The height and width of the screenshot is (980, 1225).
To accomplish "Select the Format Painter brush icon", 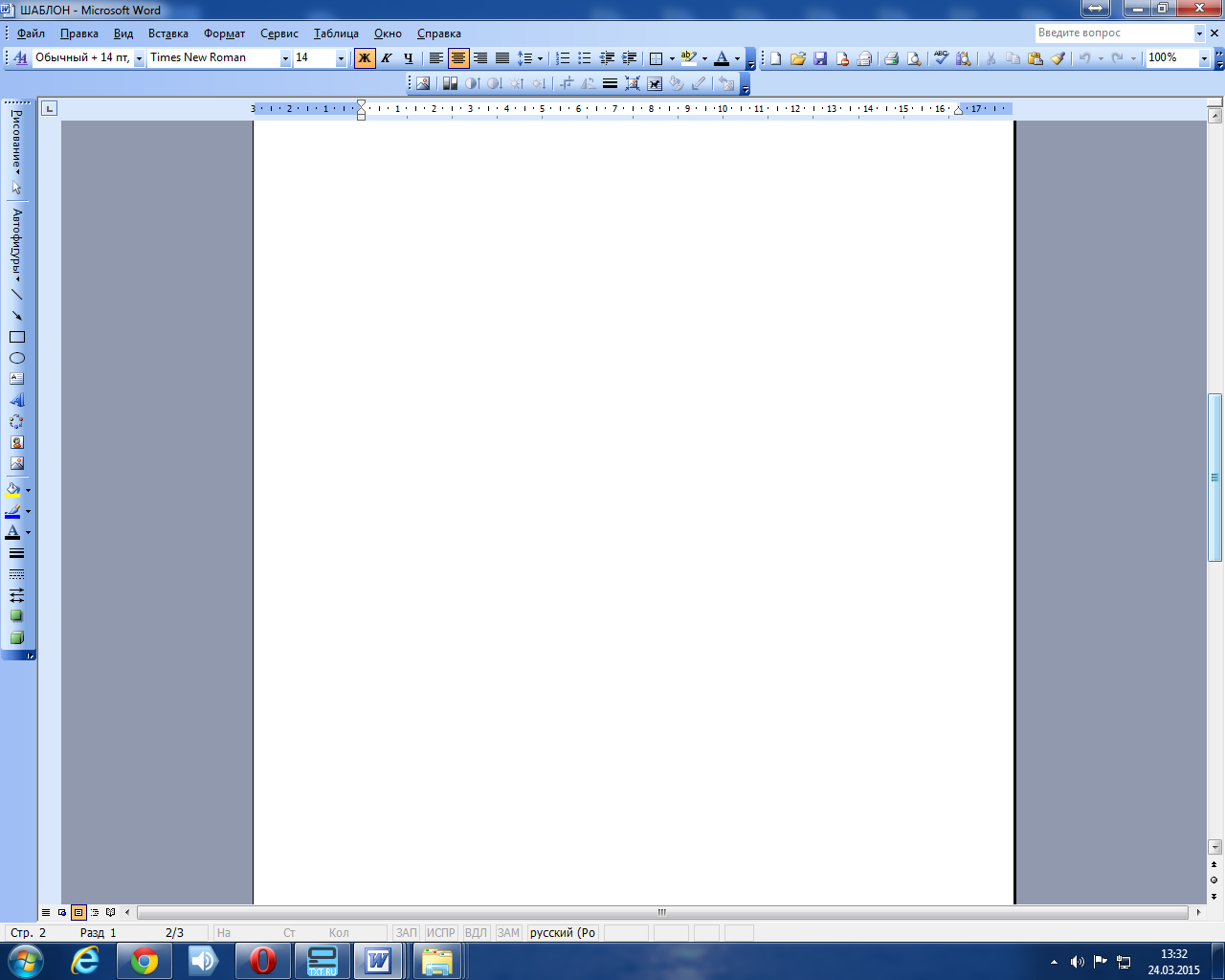I will pos(1058,58).
